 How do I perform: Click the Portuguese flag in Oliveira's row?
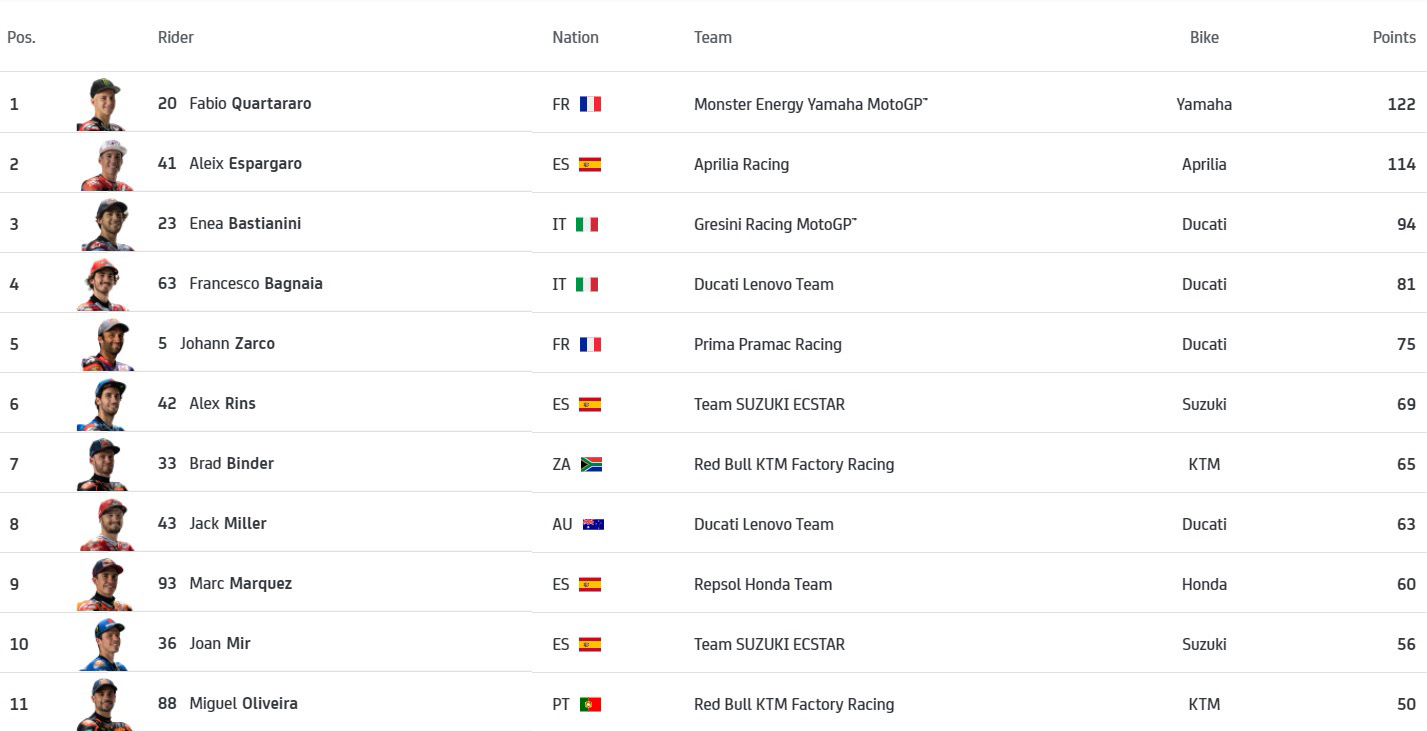590,704
